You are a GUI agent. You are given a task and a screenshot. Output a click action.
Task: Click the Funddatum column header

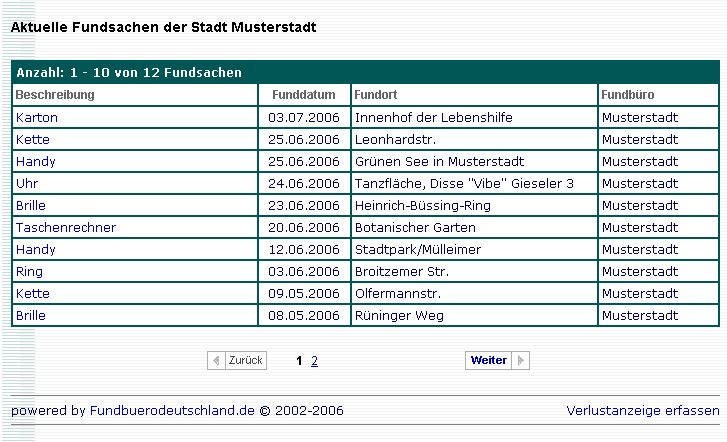pos(304,95)
